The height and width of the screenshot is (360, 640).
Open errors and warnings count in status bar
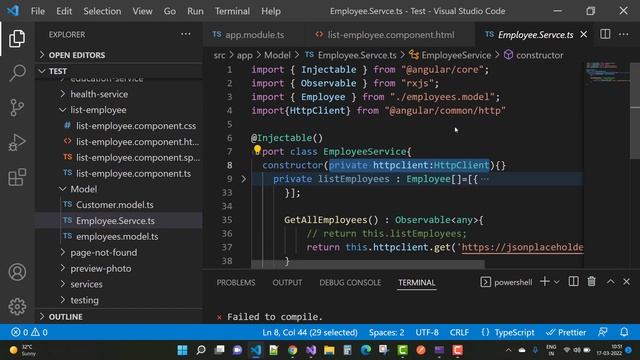[29, 332]
